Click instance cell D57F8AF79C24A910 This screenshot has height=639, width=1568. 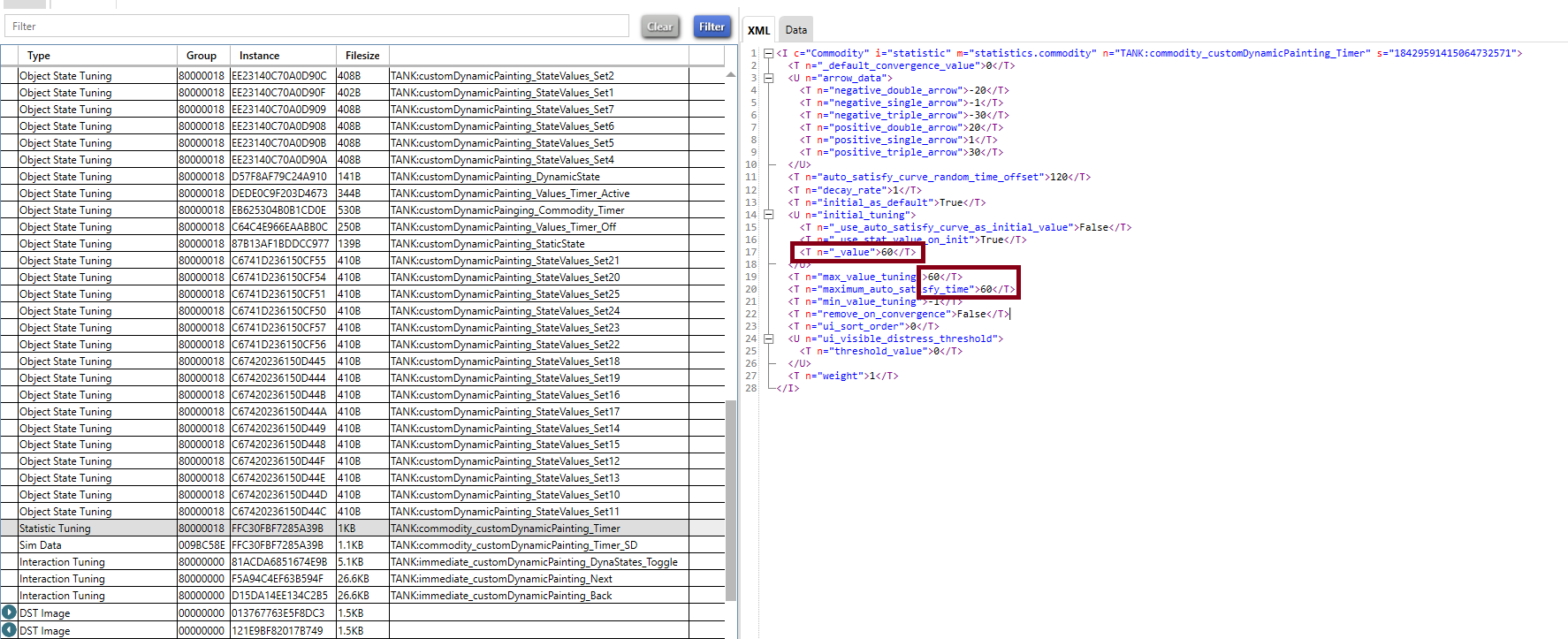[x=283, y=177]
